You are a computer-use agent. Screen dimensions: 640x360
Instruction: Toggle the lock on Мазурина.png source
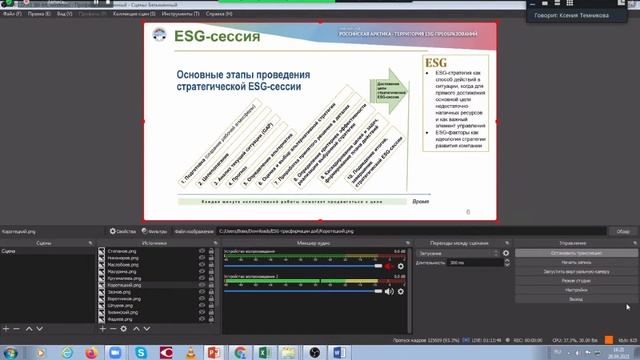click(211, 271)
